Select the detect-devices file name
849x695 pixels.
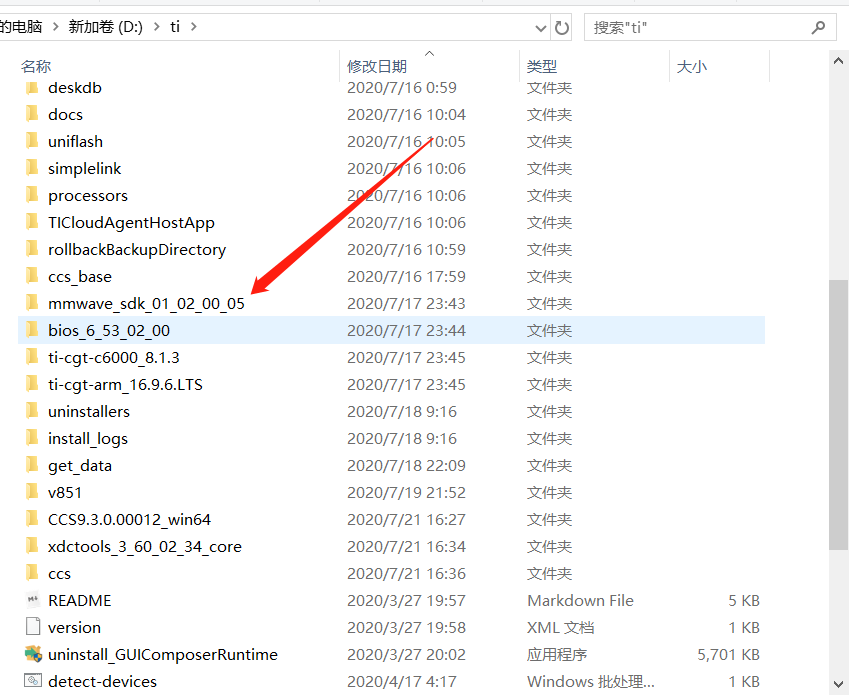[x=102, y=681]
